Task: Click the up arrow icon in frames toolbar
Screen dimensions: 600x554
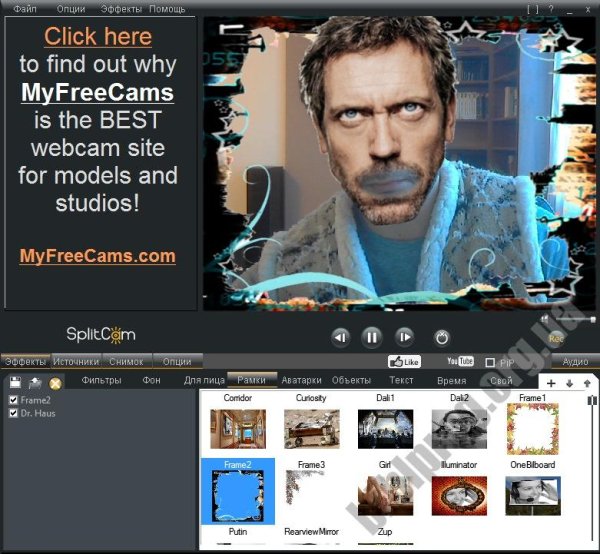Action: point(587,383)
